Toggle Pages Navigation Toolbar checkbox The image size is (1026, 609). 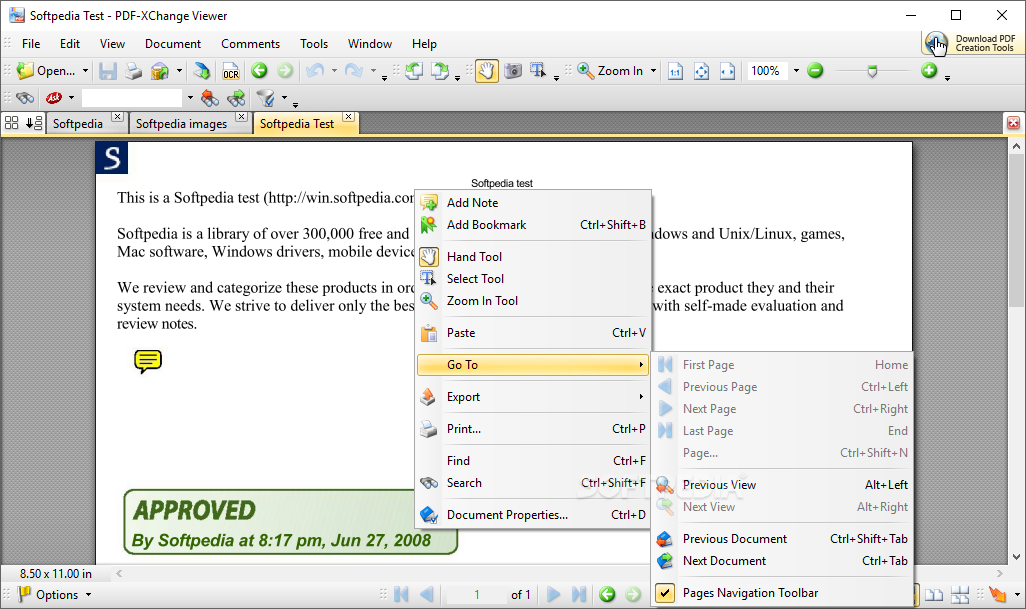click(665, 593)
